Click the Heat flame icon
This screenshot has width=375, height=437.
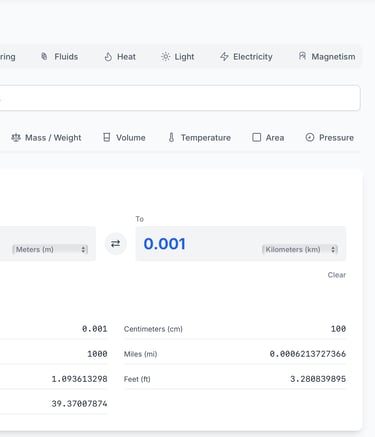108,57
